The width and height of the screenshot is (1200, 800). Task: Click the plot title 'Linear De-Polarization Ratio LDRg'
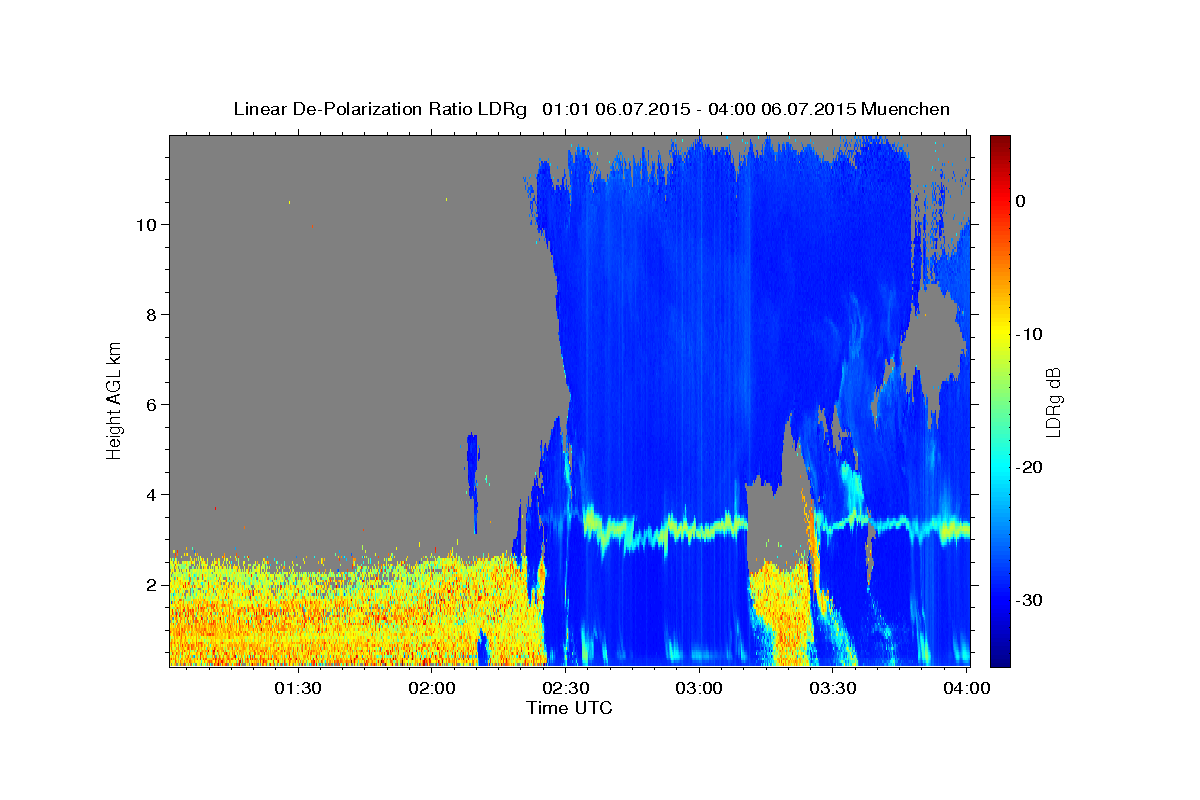point(379,109)
